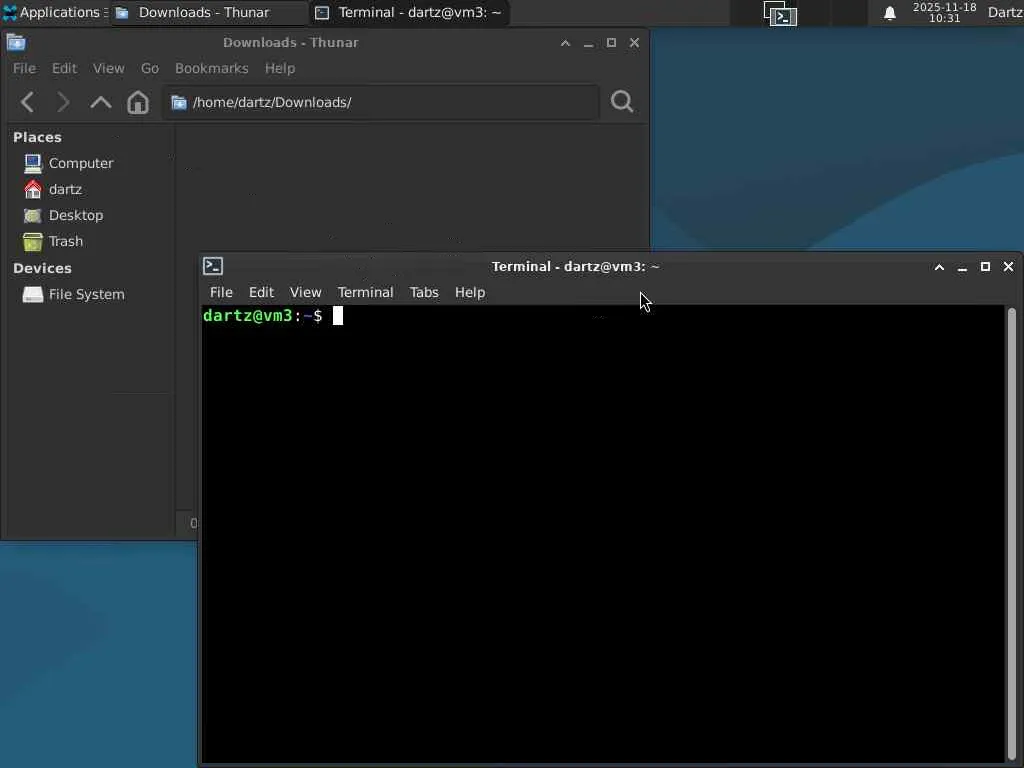
Task: Close the Terminal window
Action: pyautogui.click(x=1008, y=266)
